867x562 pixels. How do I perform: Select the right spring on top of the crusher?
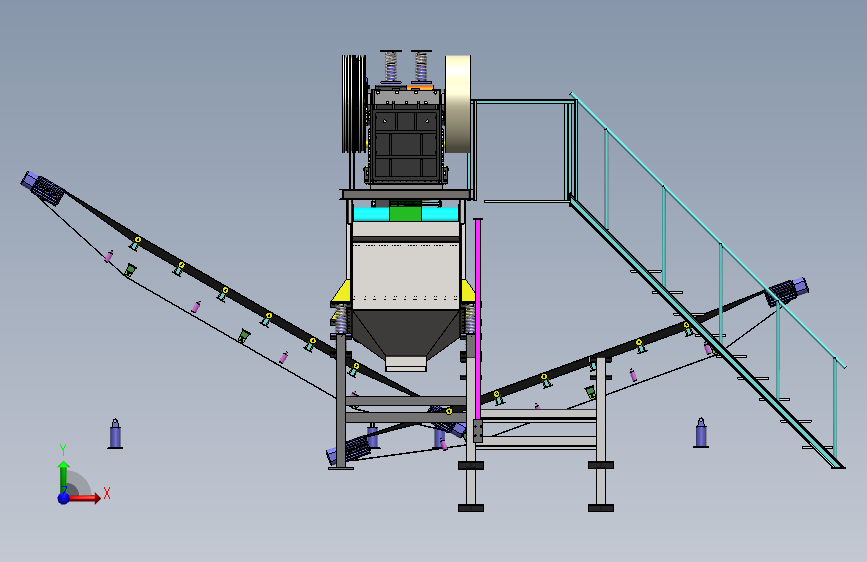421,66
